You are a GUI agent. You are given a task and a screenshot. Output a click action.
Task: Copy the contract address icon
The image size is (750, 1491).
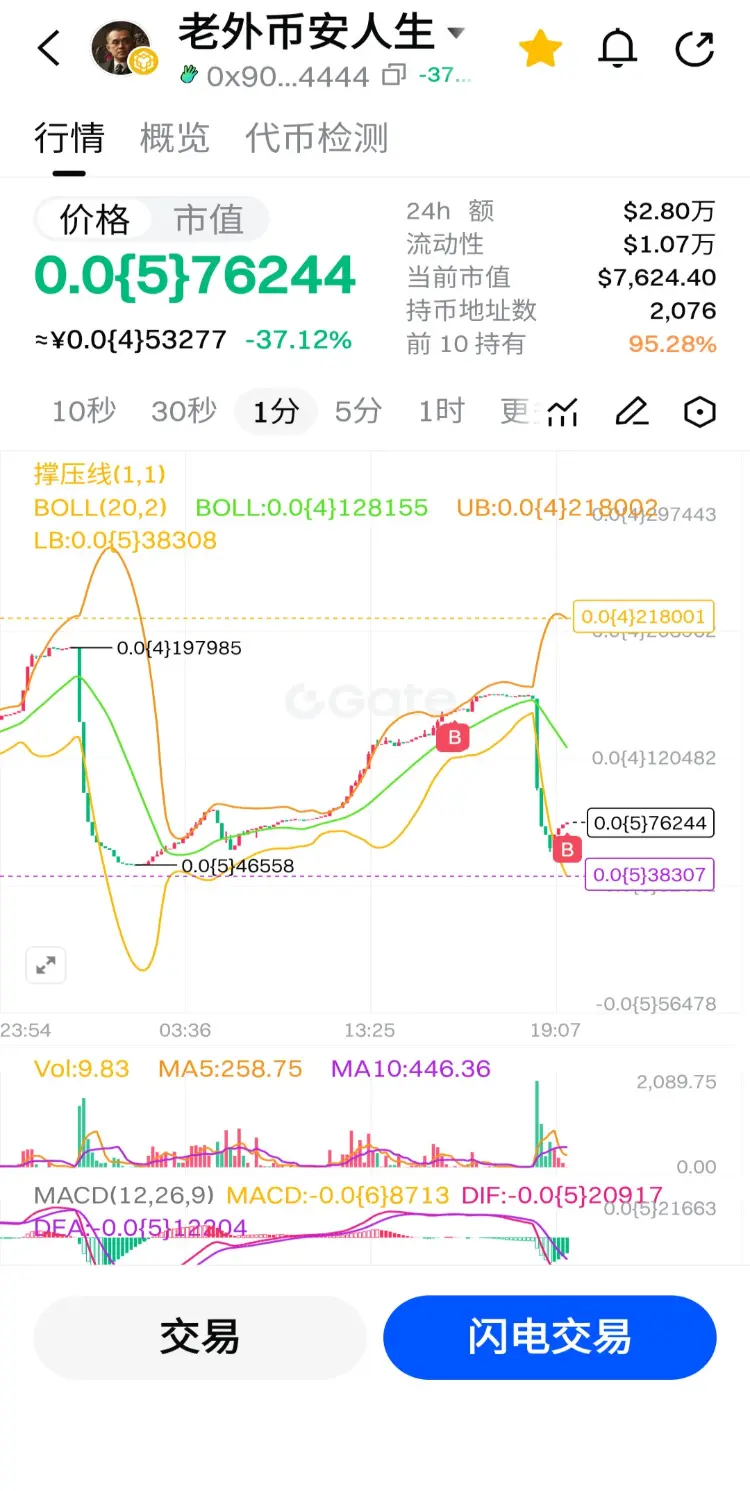click(394, 75)
